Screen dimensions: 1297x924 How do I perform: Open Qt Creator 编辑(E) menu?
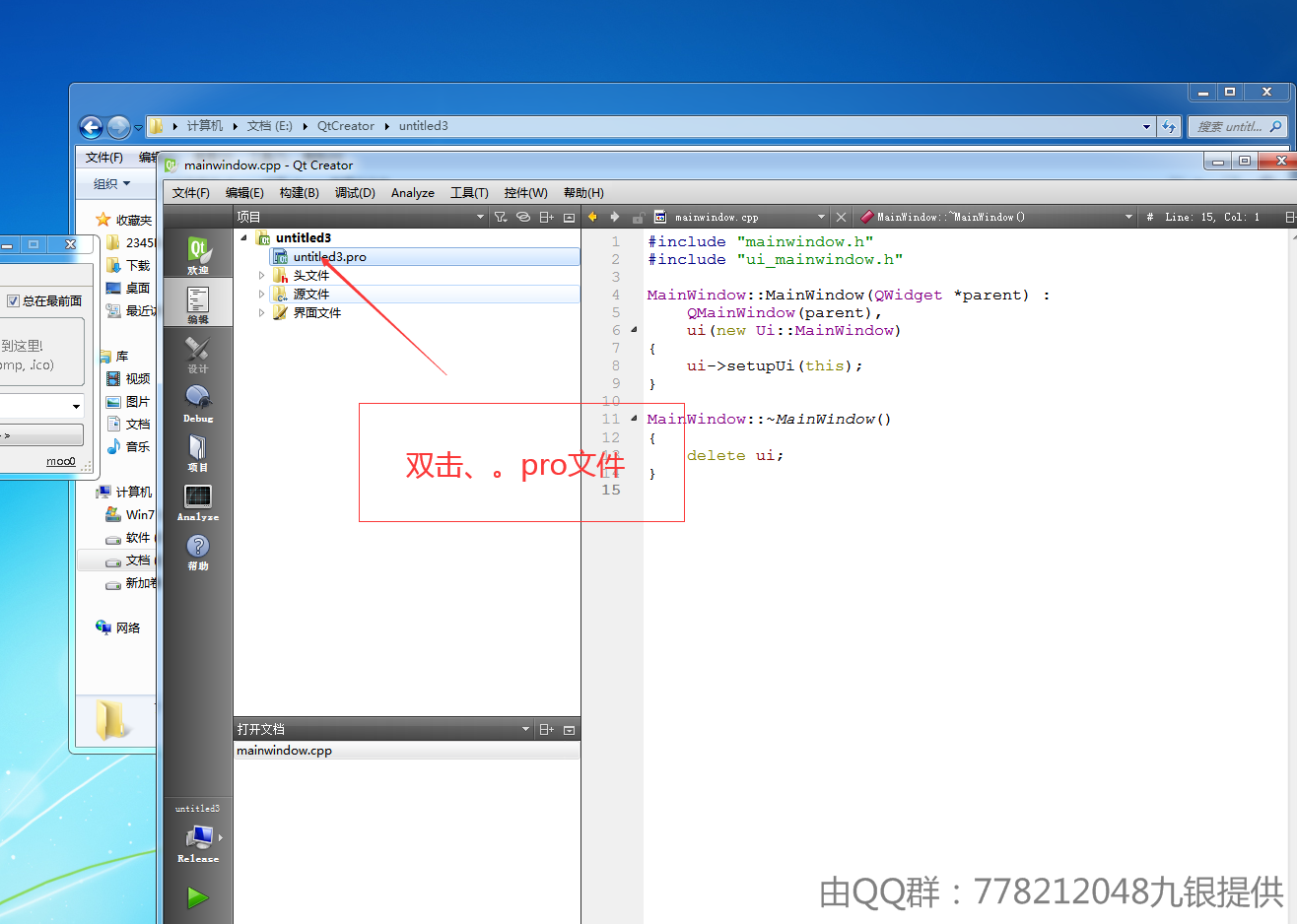(244, 193)
